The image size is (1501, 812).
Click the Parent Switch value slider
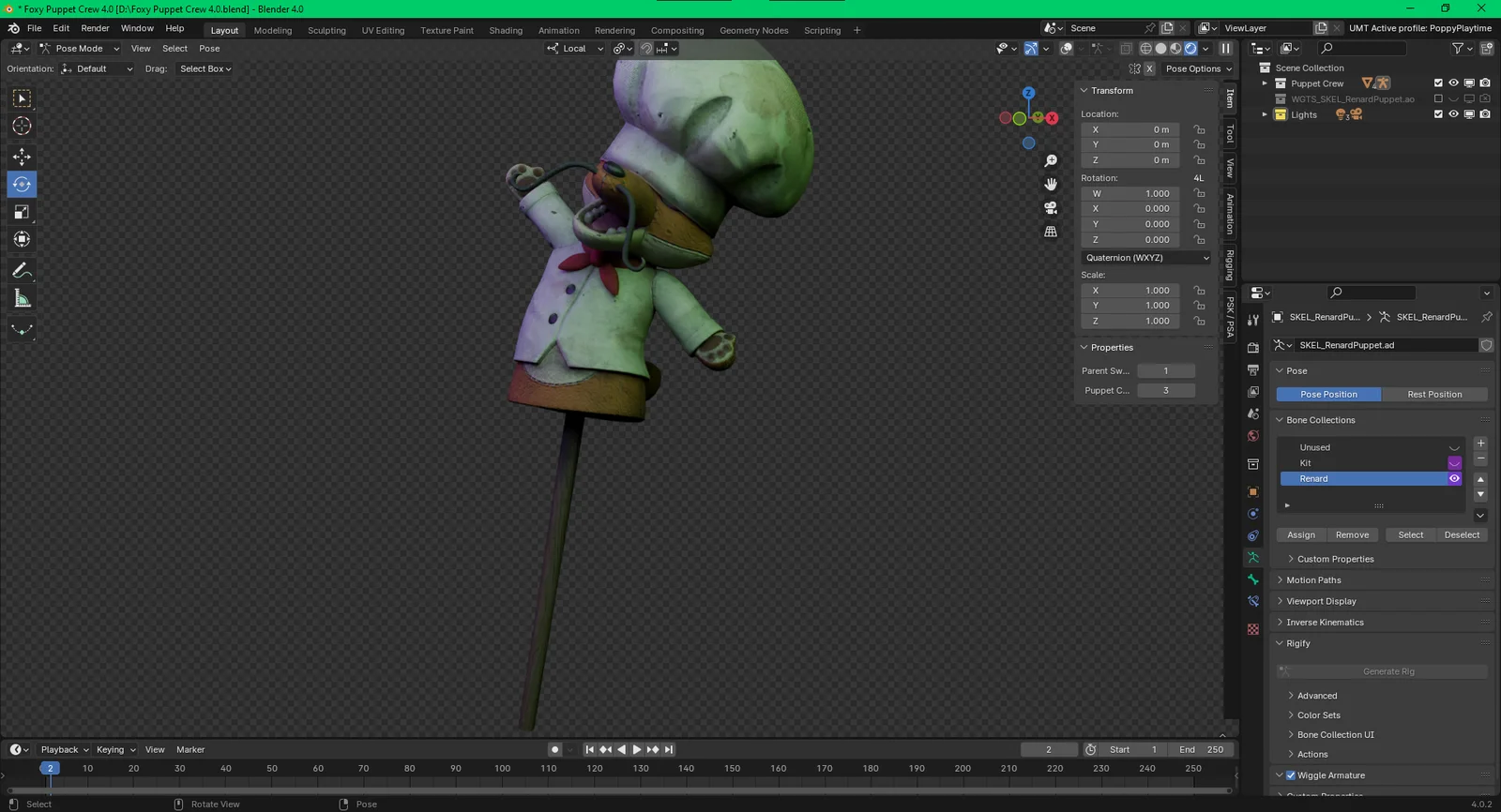1166,371
